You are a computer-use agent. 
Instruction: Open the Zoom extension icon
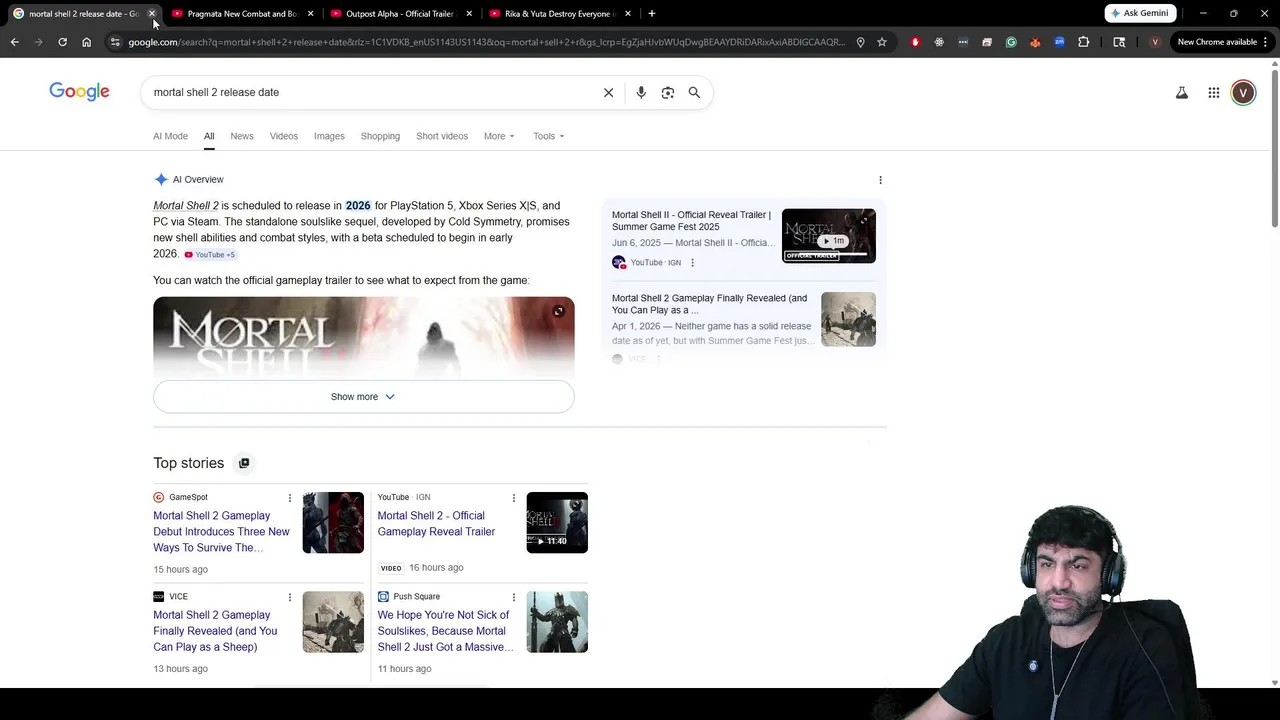pyautogui.click(x=1059, y=42)
